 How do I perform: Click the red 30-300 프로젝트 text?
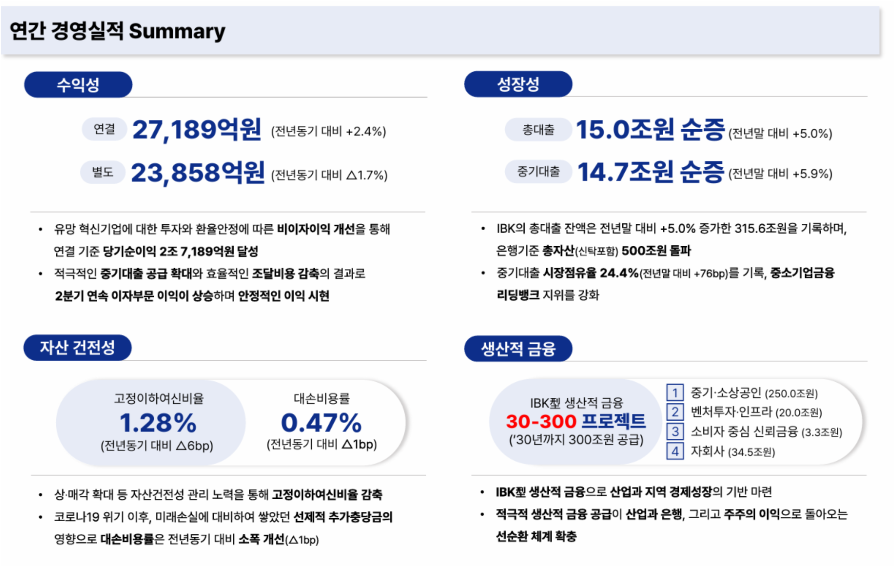(576, 420)
